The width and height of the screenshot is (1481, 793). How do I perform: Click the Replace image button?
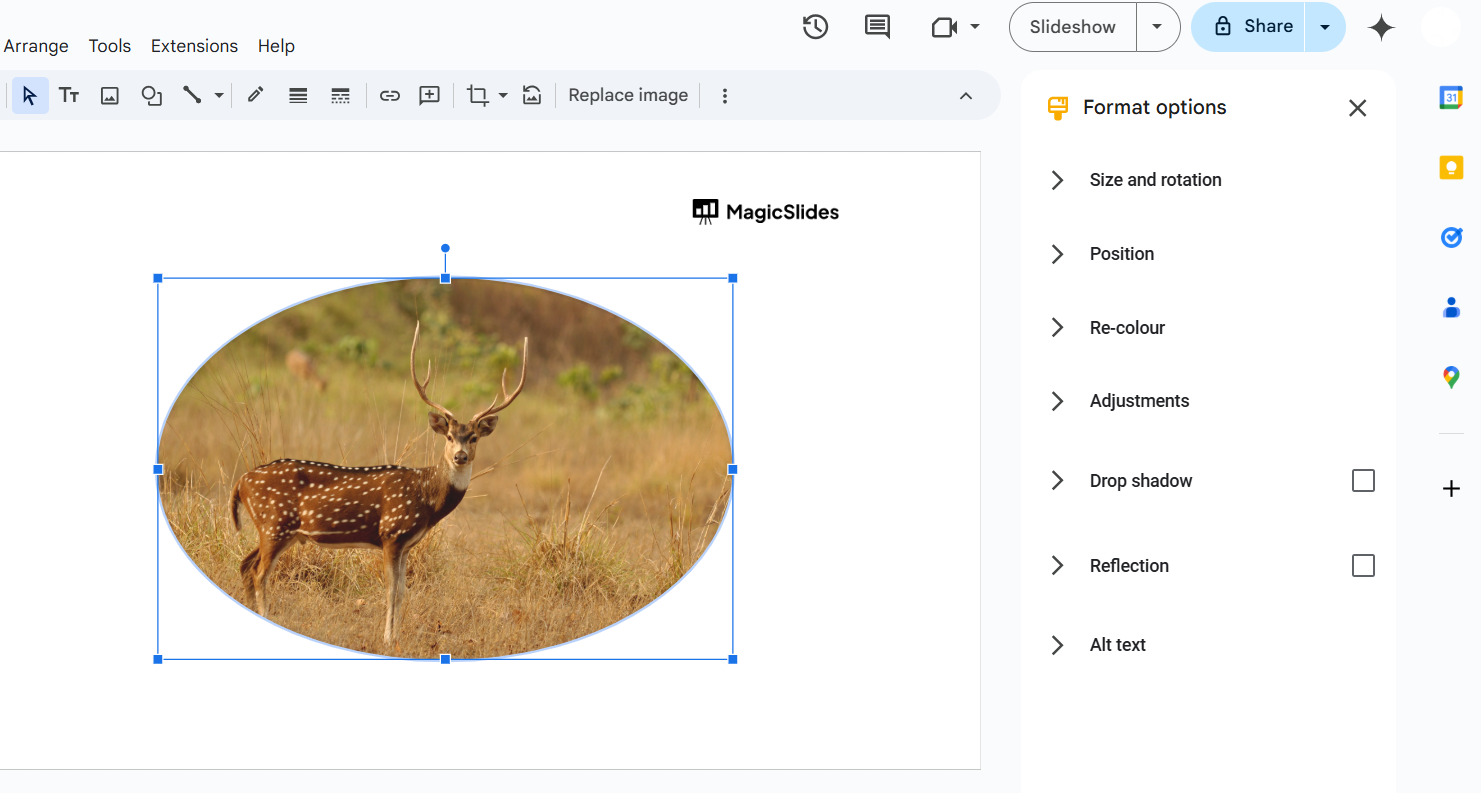pyautogui.click(x=628, y=96)
